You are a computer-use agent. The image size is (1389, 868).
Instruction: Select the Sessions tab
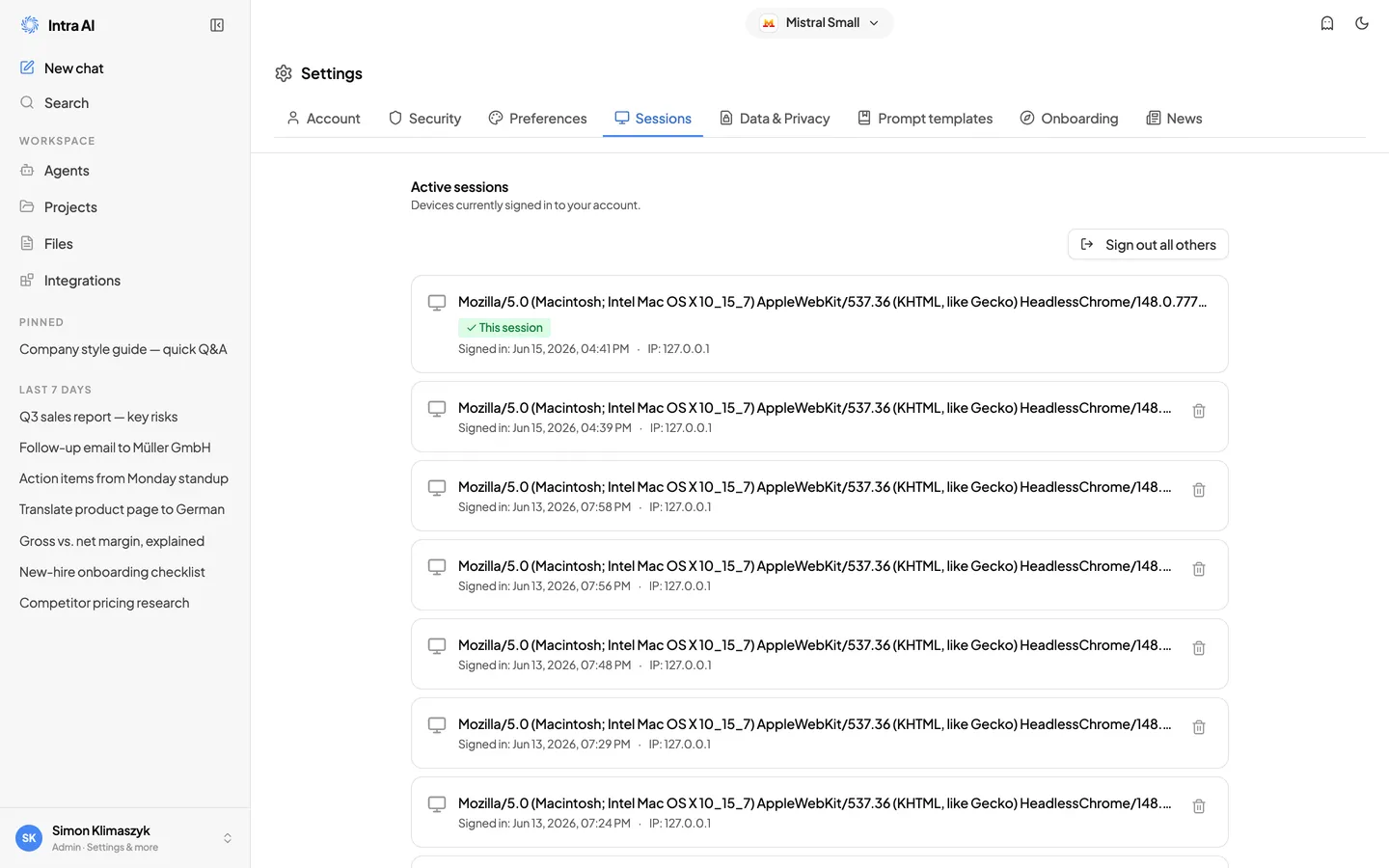[x=653, y=119]
